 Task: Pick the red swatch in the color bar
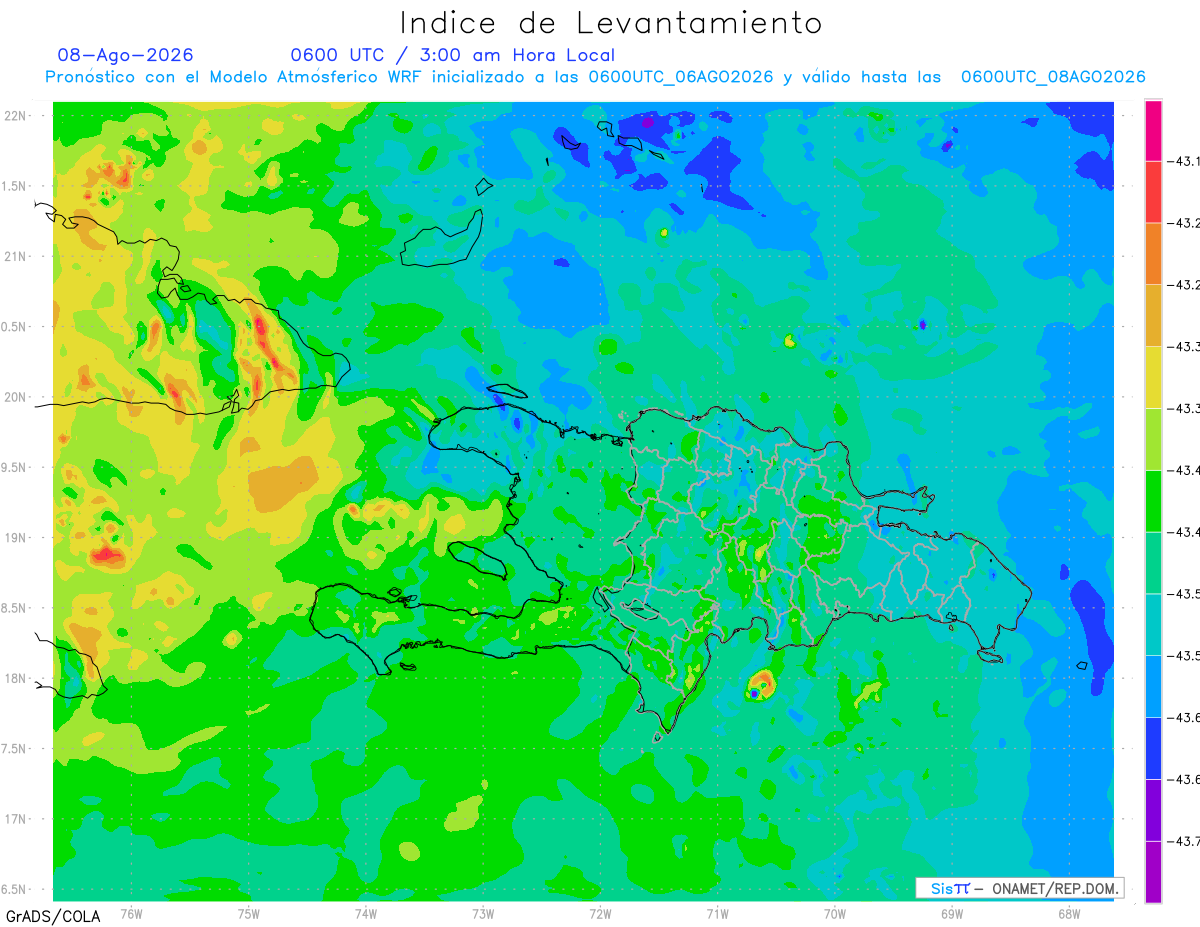[x=1153, y=192]
